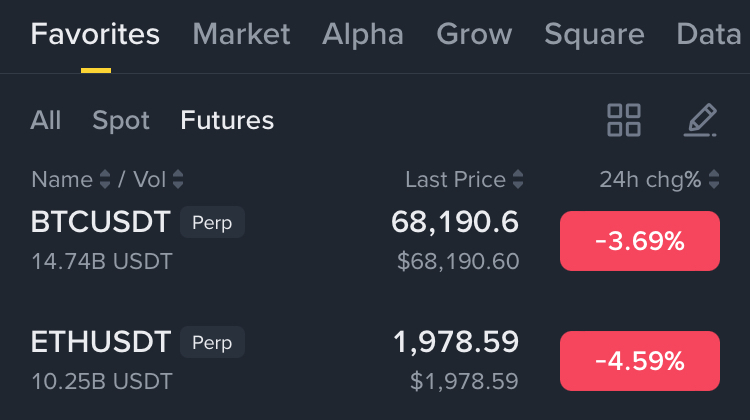This screenshot has width=750, height=420.
Task: Switch to grid layout view icon
Action: click(624, 120)
